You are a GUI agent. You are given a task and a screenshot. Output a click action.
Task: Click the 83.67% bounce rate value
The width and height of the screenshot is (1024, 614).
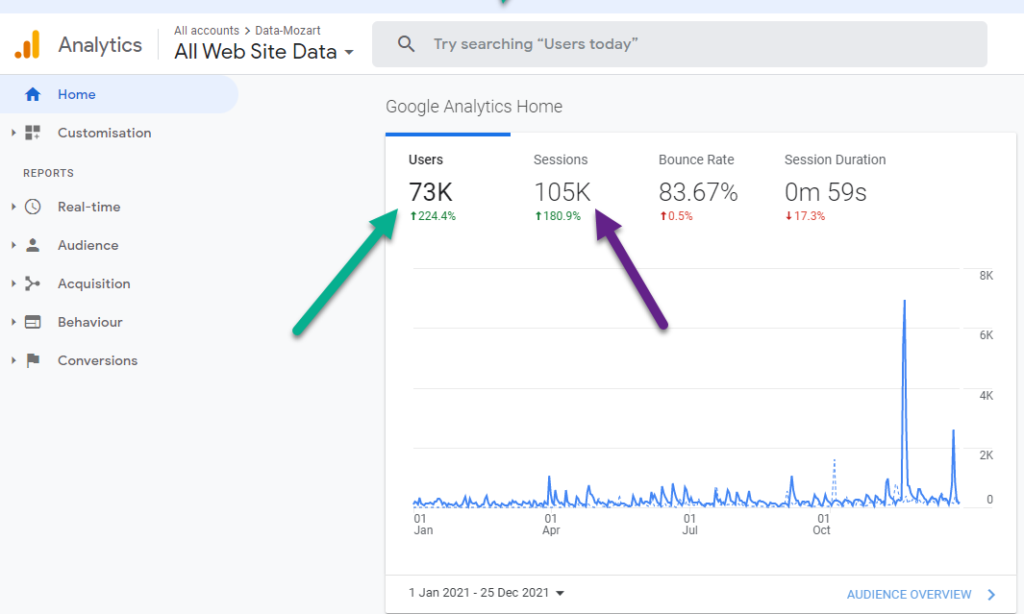click(x=698, y=192)
